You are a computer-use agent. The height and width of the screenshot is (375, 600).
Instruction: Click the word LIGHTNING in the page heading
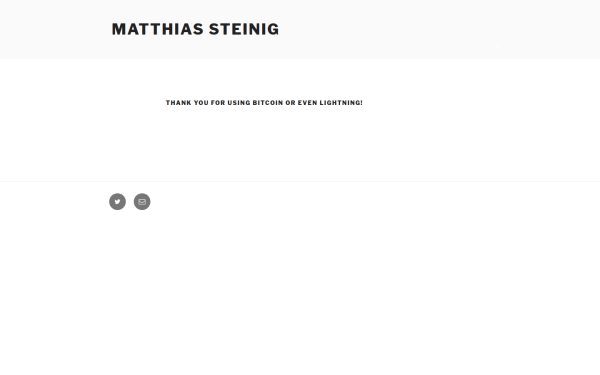click(341, 103)
